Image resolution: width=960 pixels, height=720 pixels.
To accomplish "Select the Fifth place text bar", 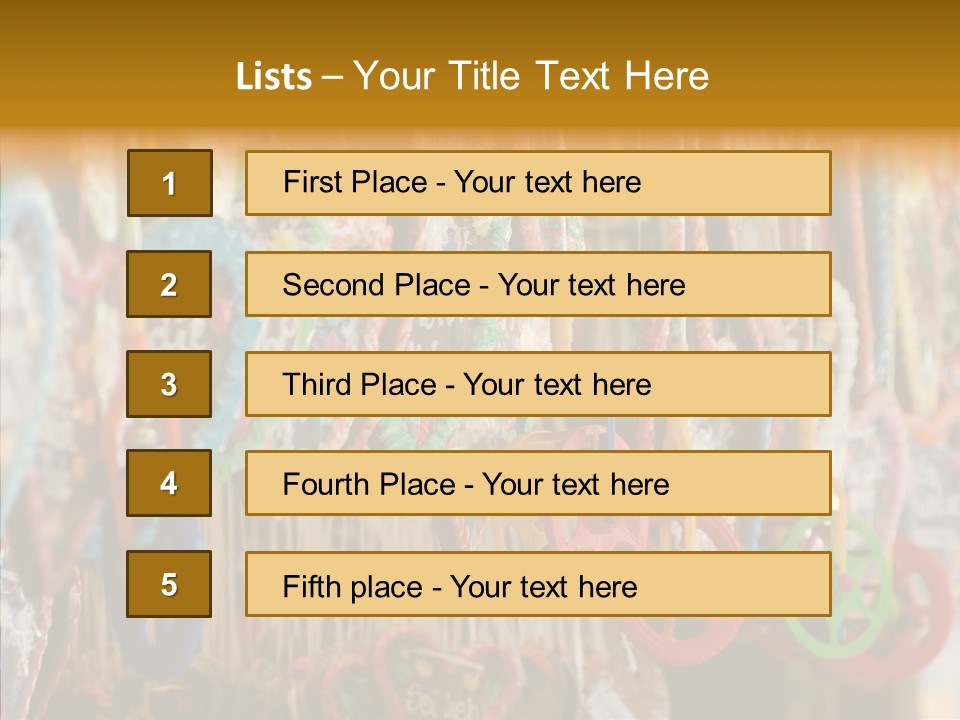I will (x=538, y=584).
